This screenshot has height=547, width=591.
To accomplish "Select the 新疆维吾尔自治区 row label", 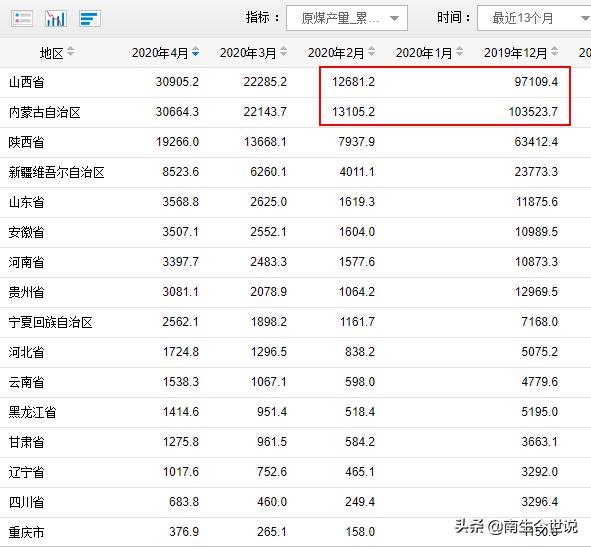I will [57, 172].
